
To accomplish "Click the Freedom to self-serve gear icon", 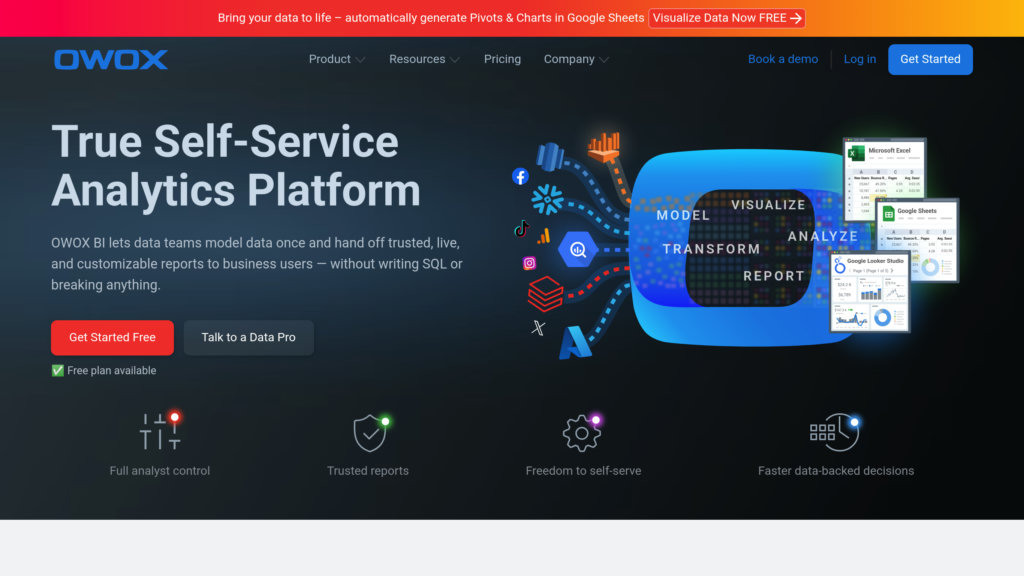I will pyautogui.click(x=582, y=433).
